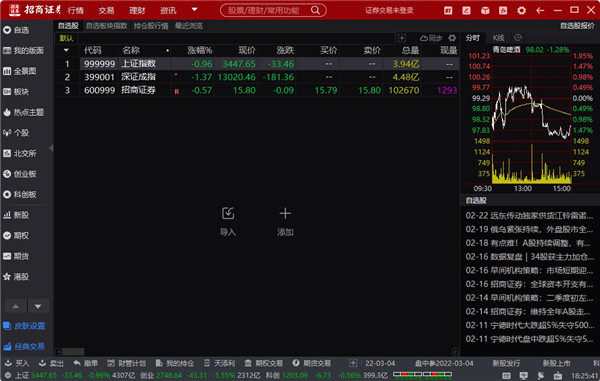Open settings gear in title bar
600x381 pixels.
tap(521, 10)
